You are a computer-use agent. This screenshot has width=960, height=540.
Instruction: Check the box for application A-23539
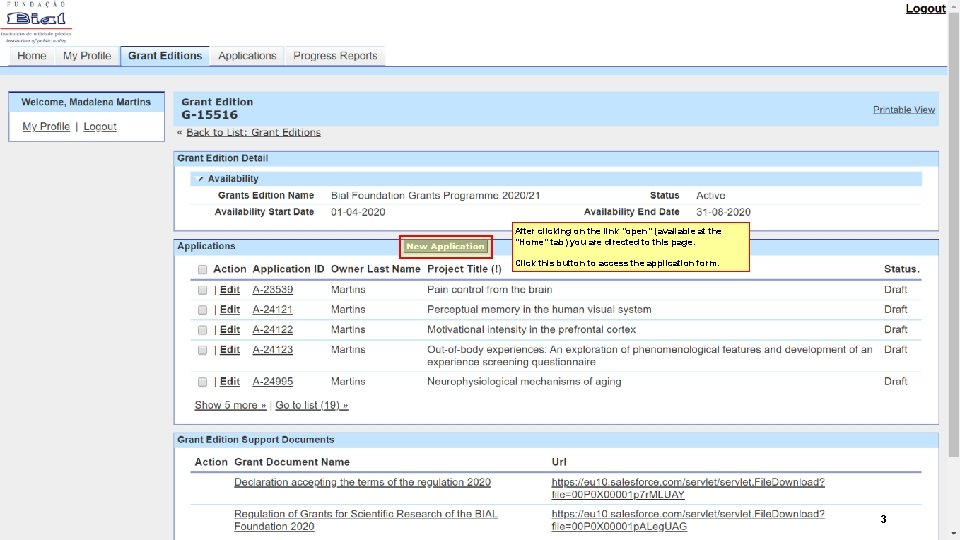click(202, 290)
